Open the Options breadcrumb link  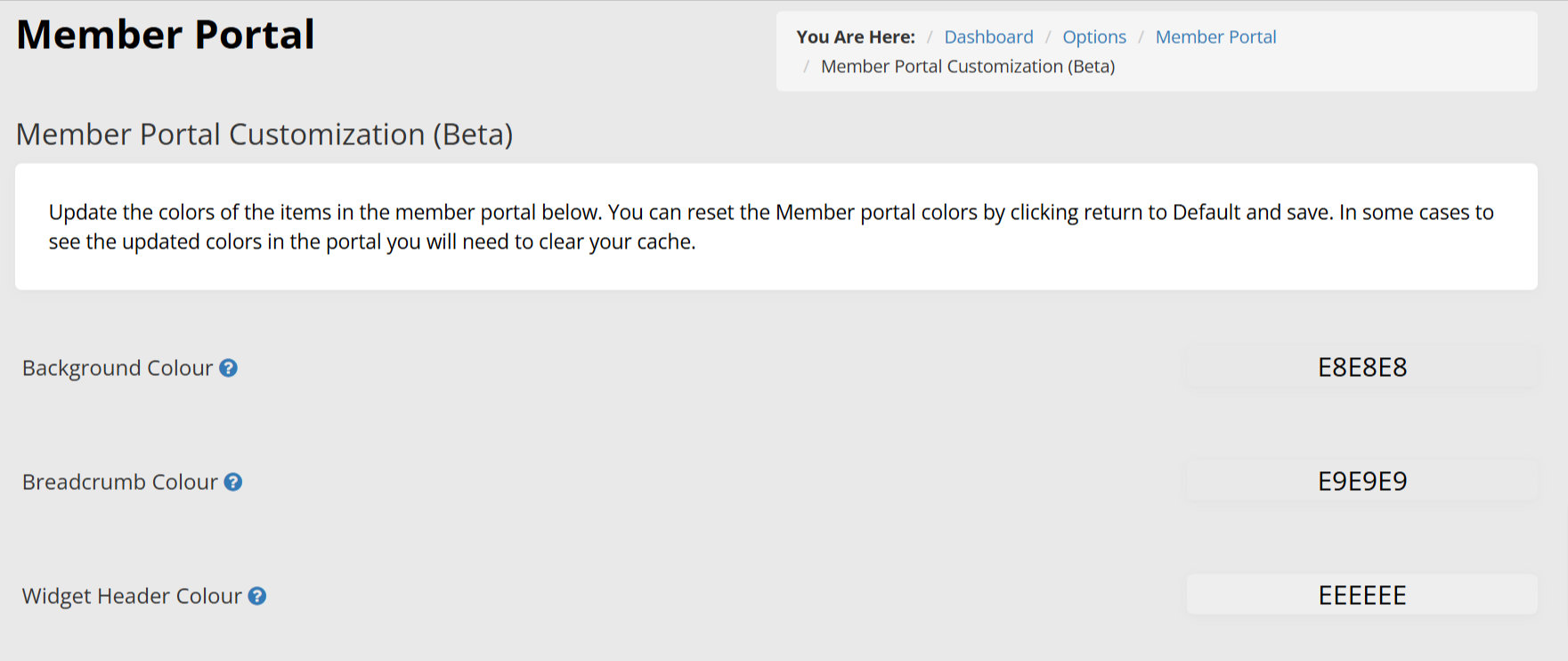click(x=1093, y=37)
